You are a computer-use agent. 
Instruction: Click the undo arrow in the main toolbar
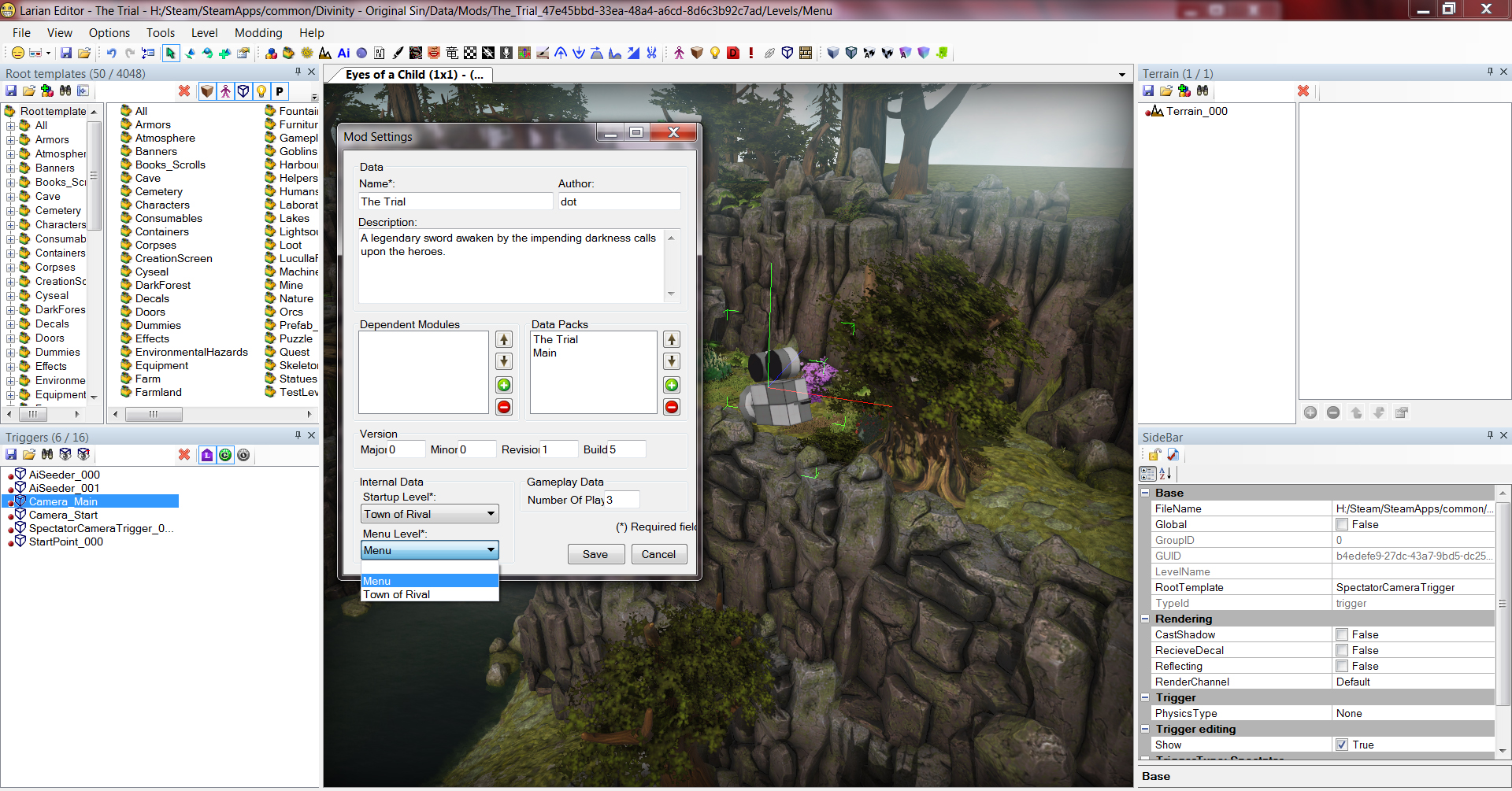pyautogui.click(x=111, y=53)
